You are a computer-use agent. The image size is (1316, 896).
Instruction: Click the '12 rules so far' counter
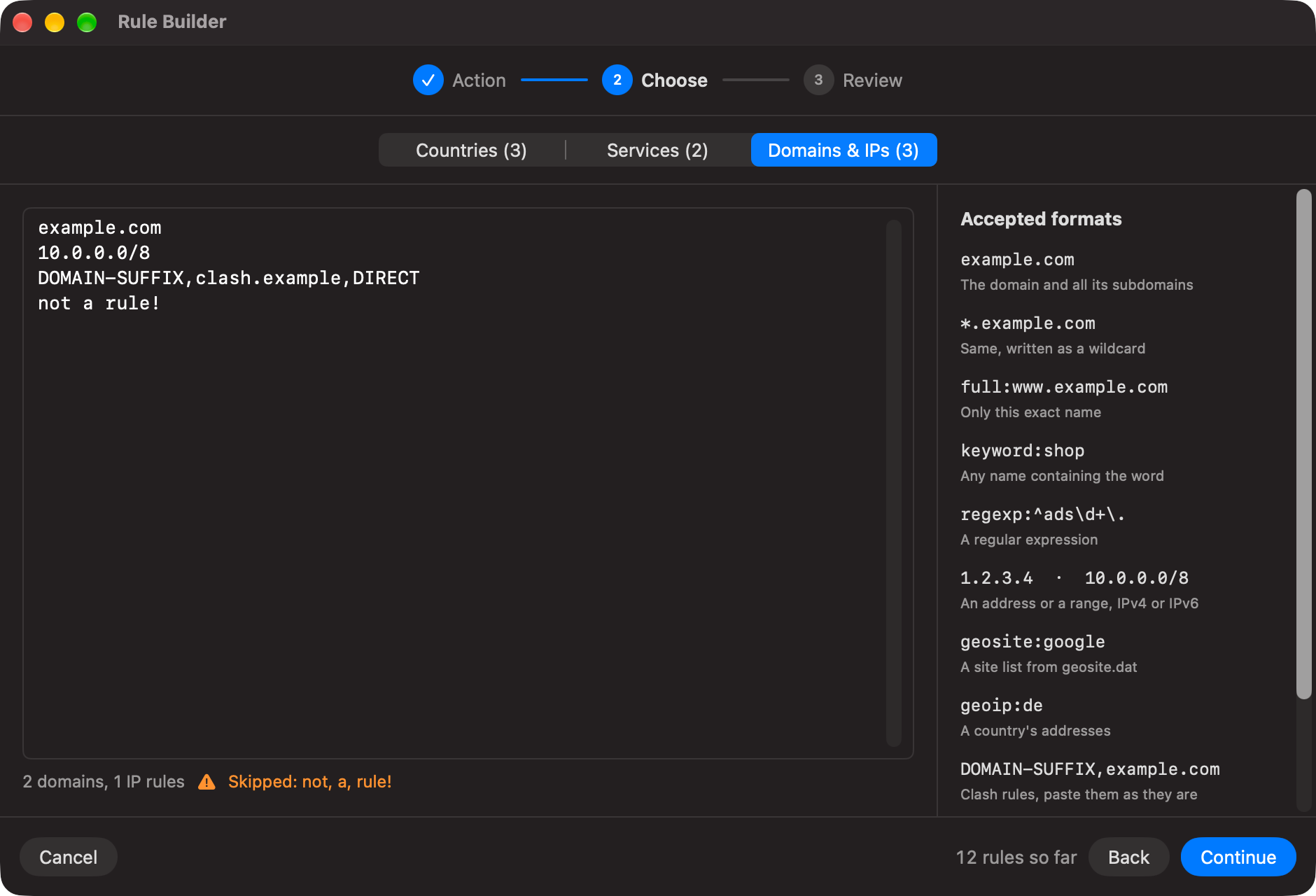point(1016,857)
